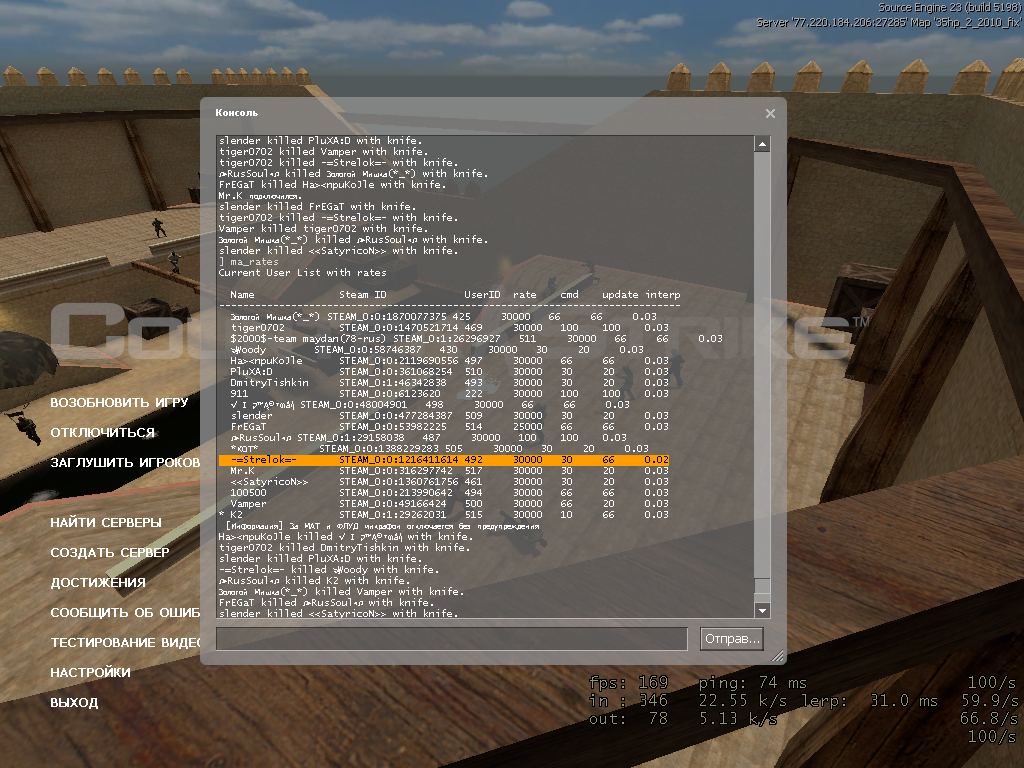Select ВОЗОБНОВИТЬ ИГРУ menu item
The width and height of the screenshot is (1024, 768).
120,402
